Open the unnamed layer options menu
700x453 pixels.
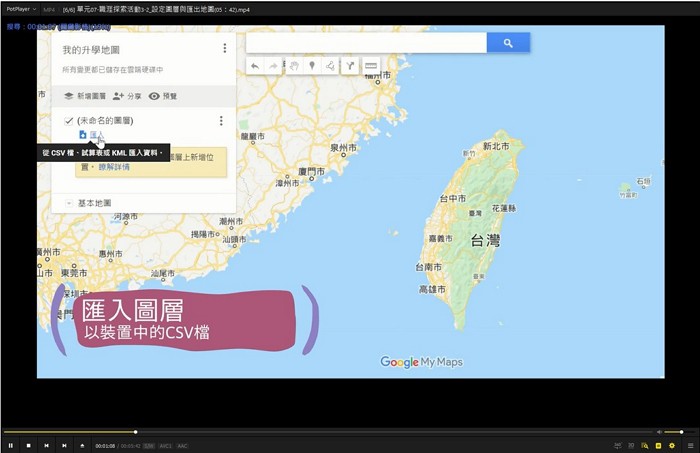pos(221,121)
